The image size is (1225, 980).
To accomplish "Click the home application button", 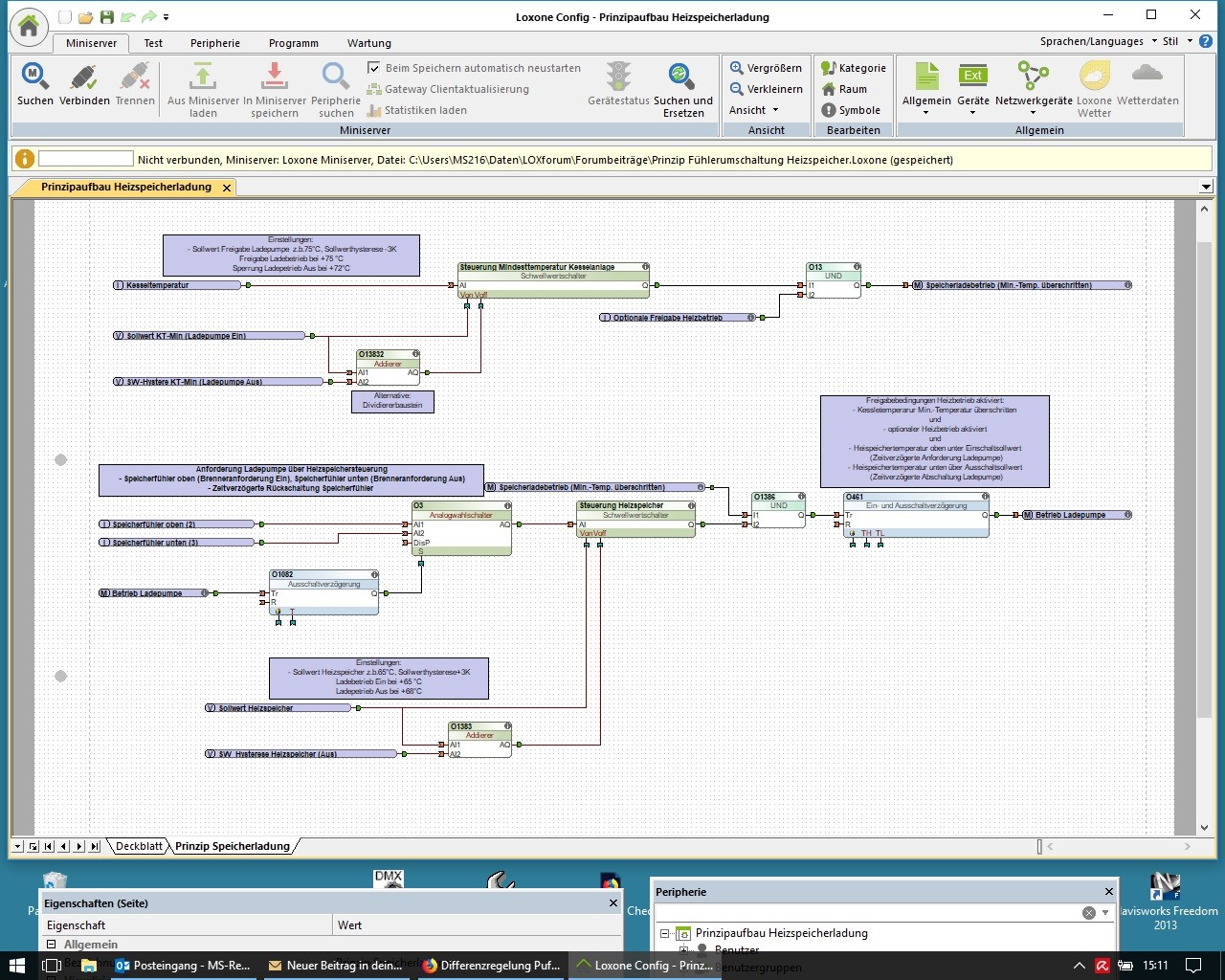I will pos(29,26).
